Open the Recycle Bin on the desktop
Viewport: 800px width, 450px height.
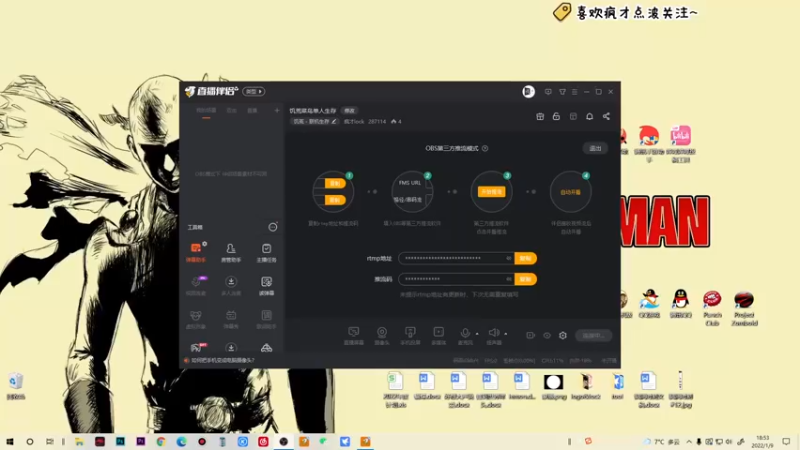point(16,386)
